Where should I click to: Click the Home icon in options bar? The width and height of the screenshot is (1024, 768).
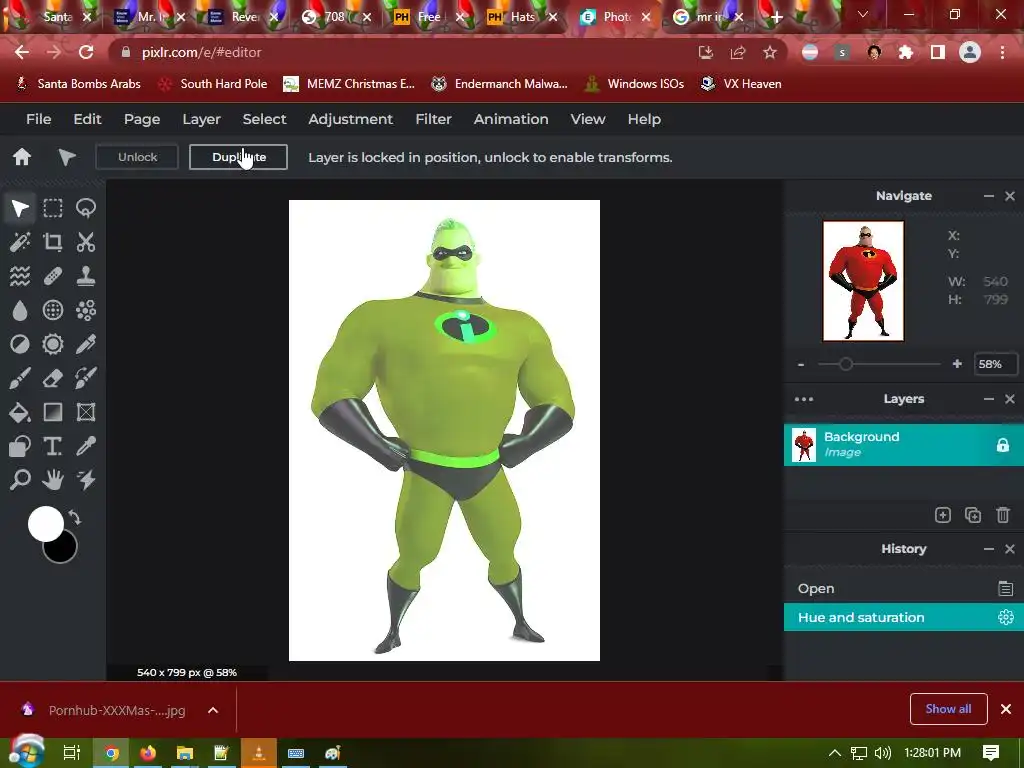pyautogui.click(x=22, y=157)
